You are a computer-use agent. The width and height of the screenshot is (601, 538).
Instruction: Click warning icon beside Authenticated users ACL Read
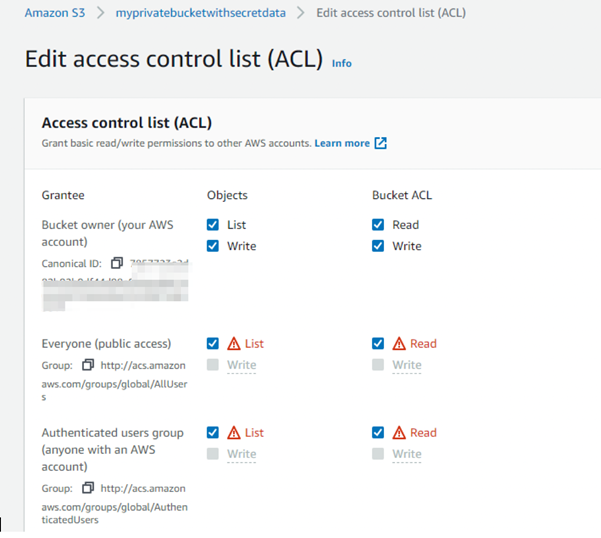pyautogui.click(x=398, y=433)
